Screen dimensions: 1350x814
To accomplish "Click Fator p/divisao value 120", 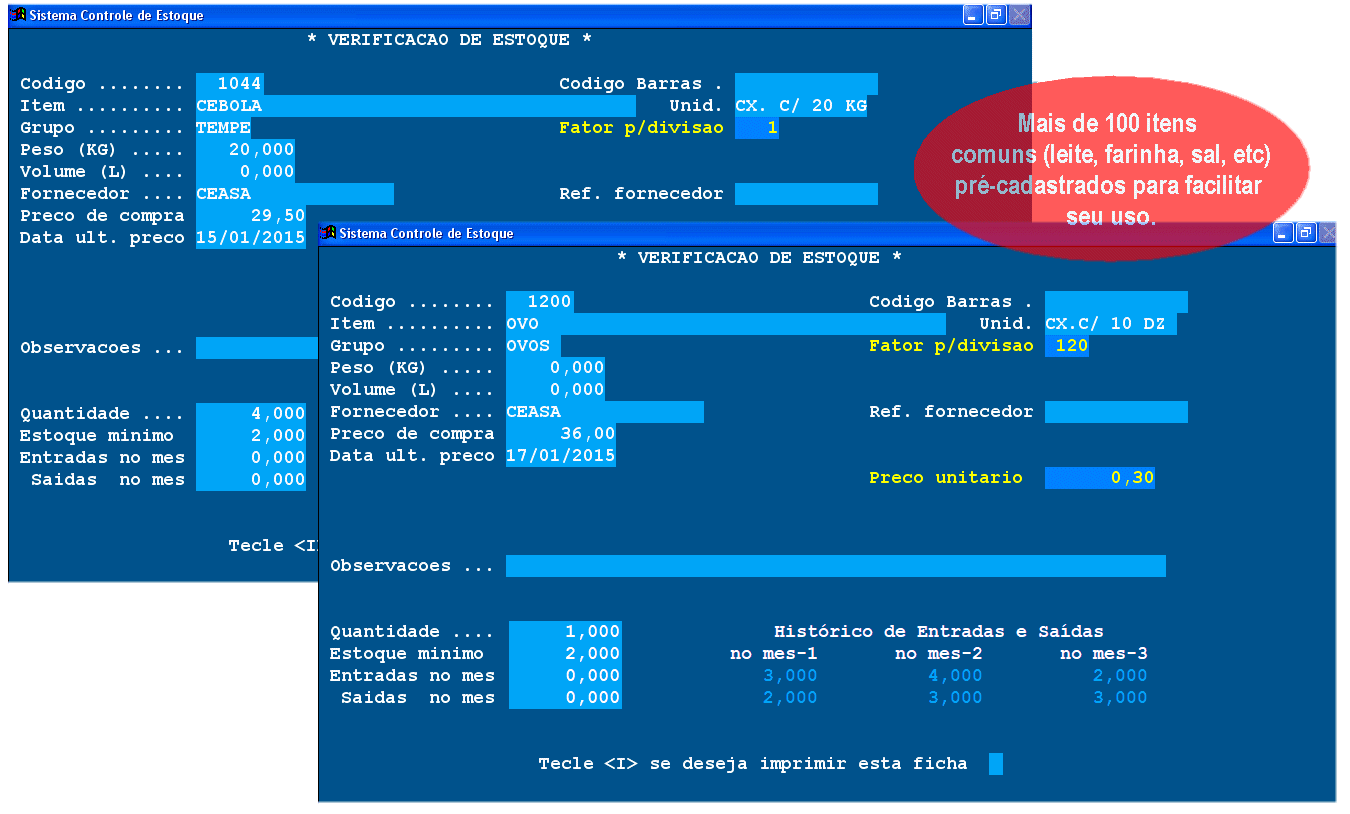I will (x=1067, y=346).
